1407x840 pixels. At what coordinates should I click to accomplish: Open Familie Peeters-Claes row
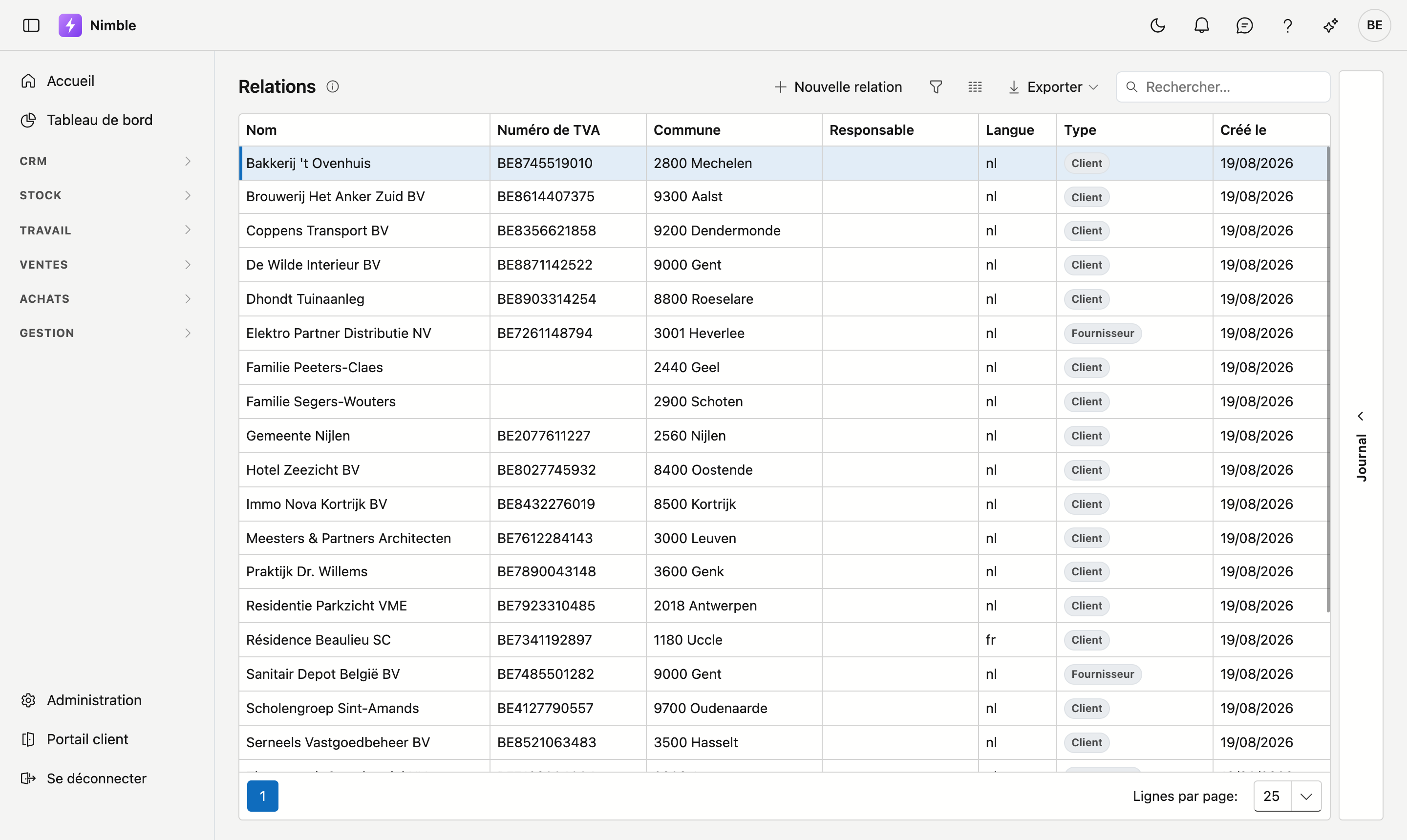coord(784,367)
